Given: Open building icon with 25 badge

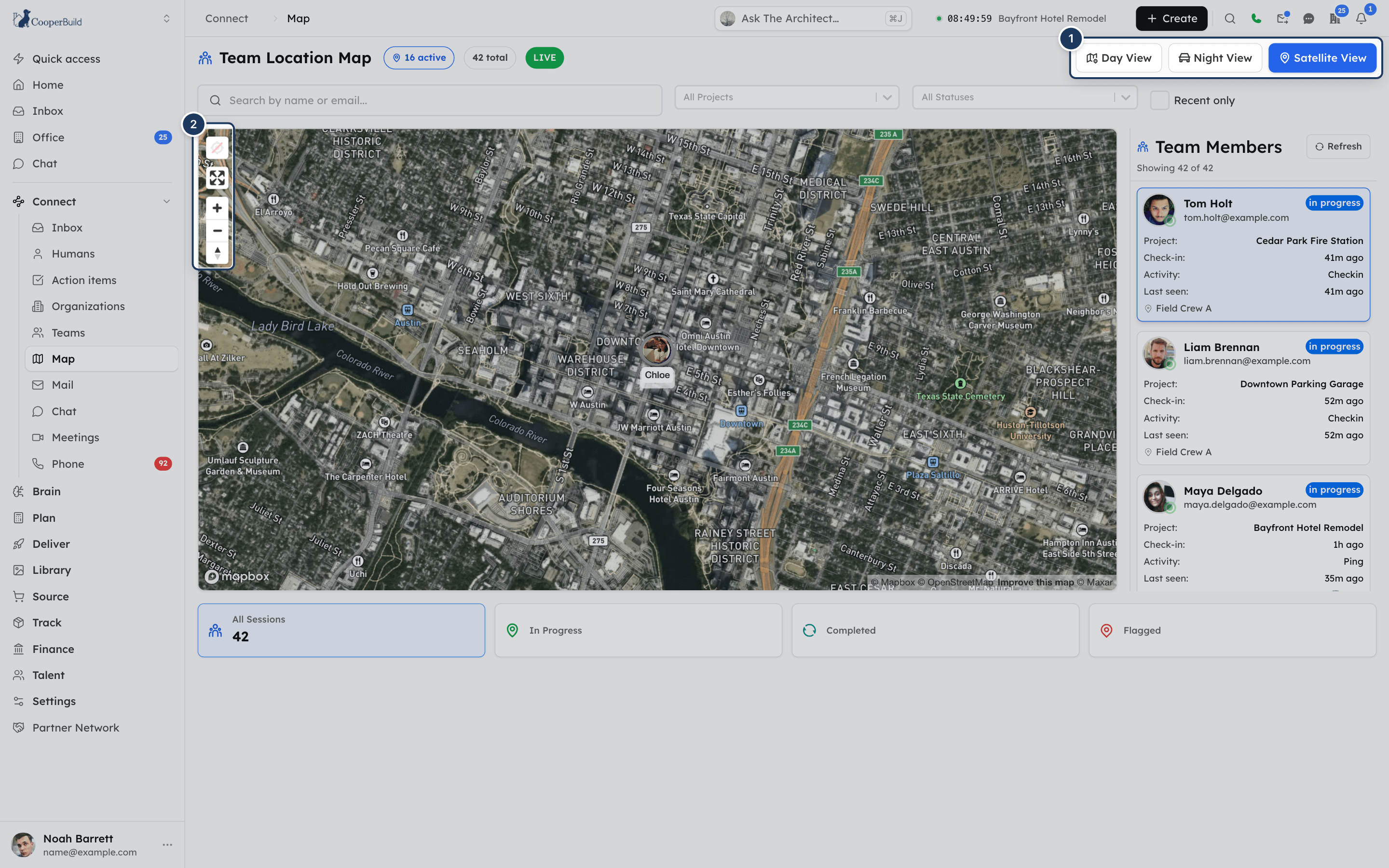Looking at the screenshot, I should (x=1335, y=18).
